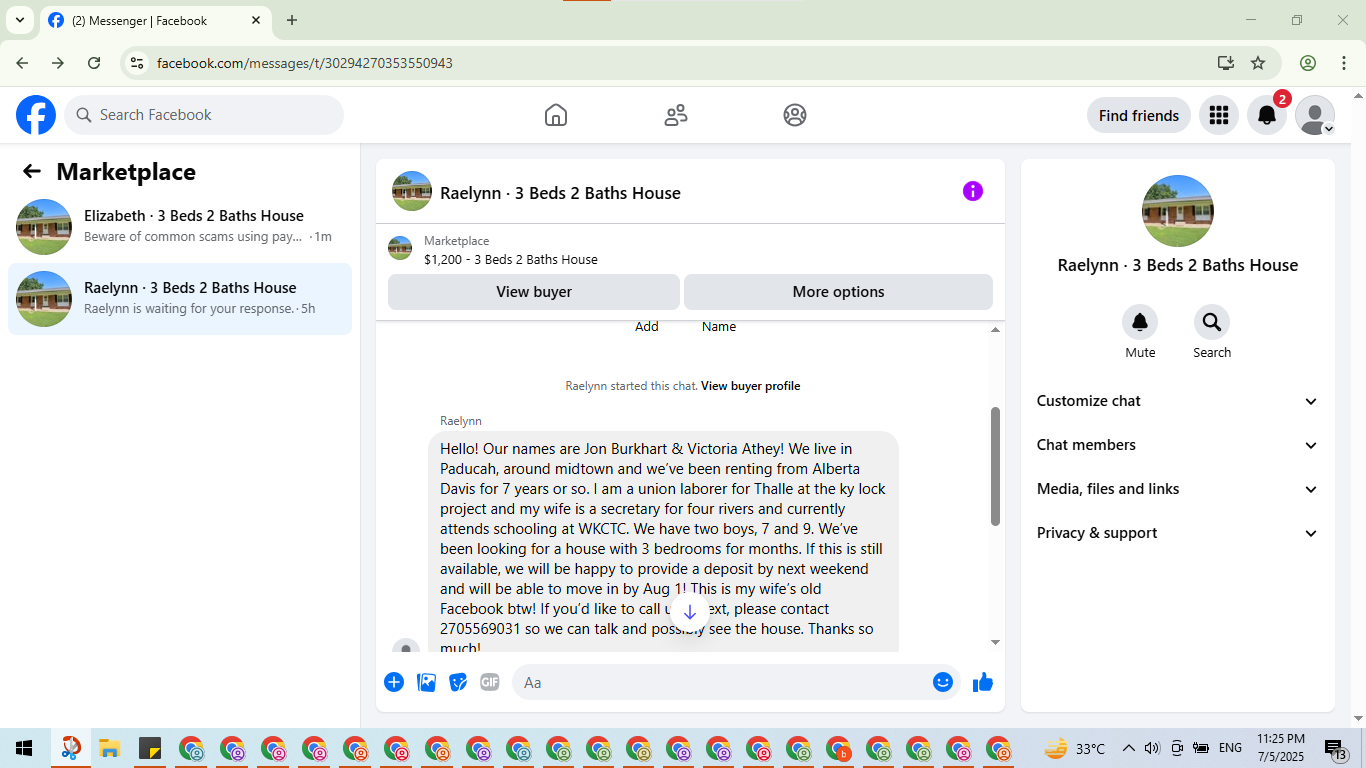Open more actions plus icon in composer
This screenshot has width=1366, height=768.
(394, 682)
